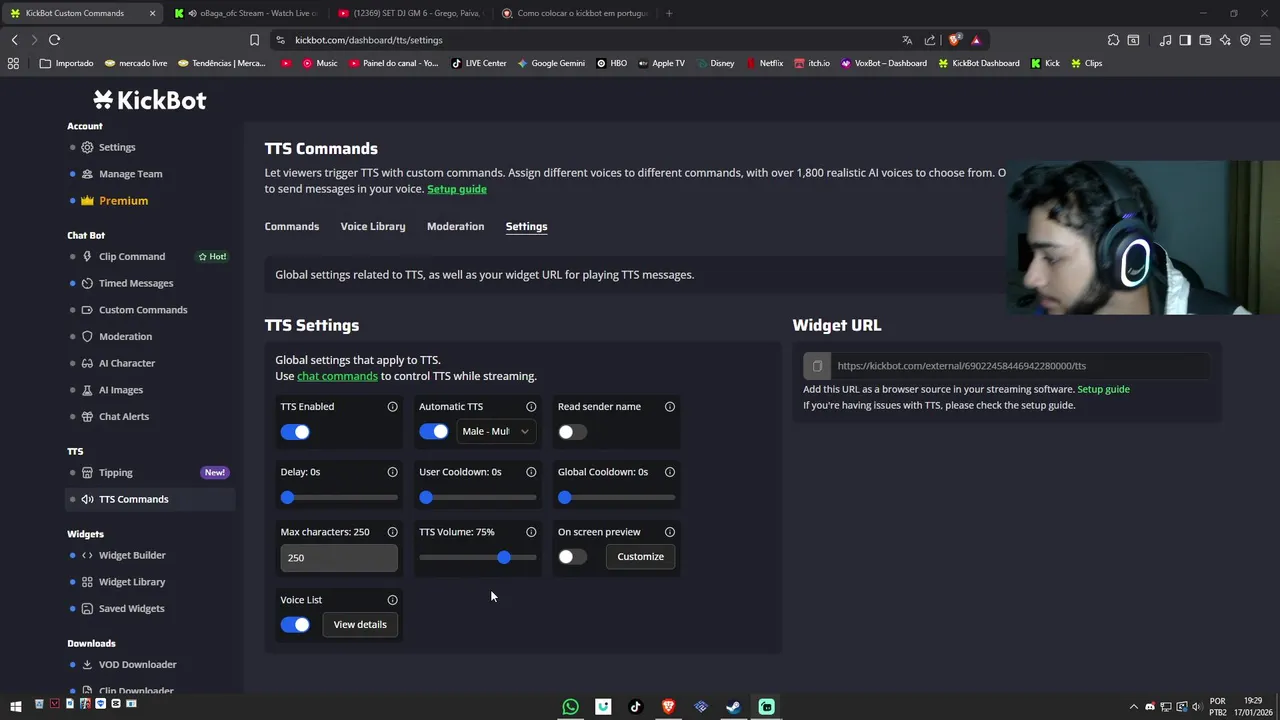Click the Widget URL text field

point(1020,366)
